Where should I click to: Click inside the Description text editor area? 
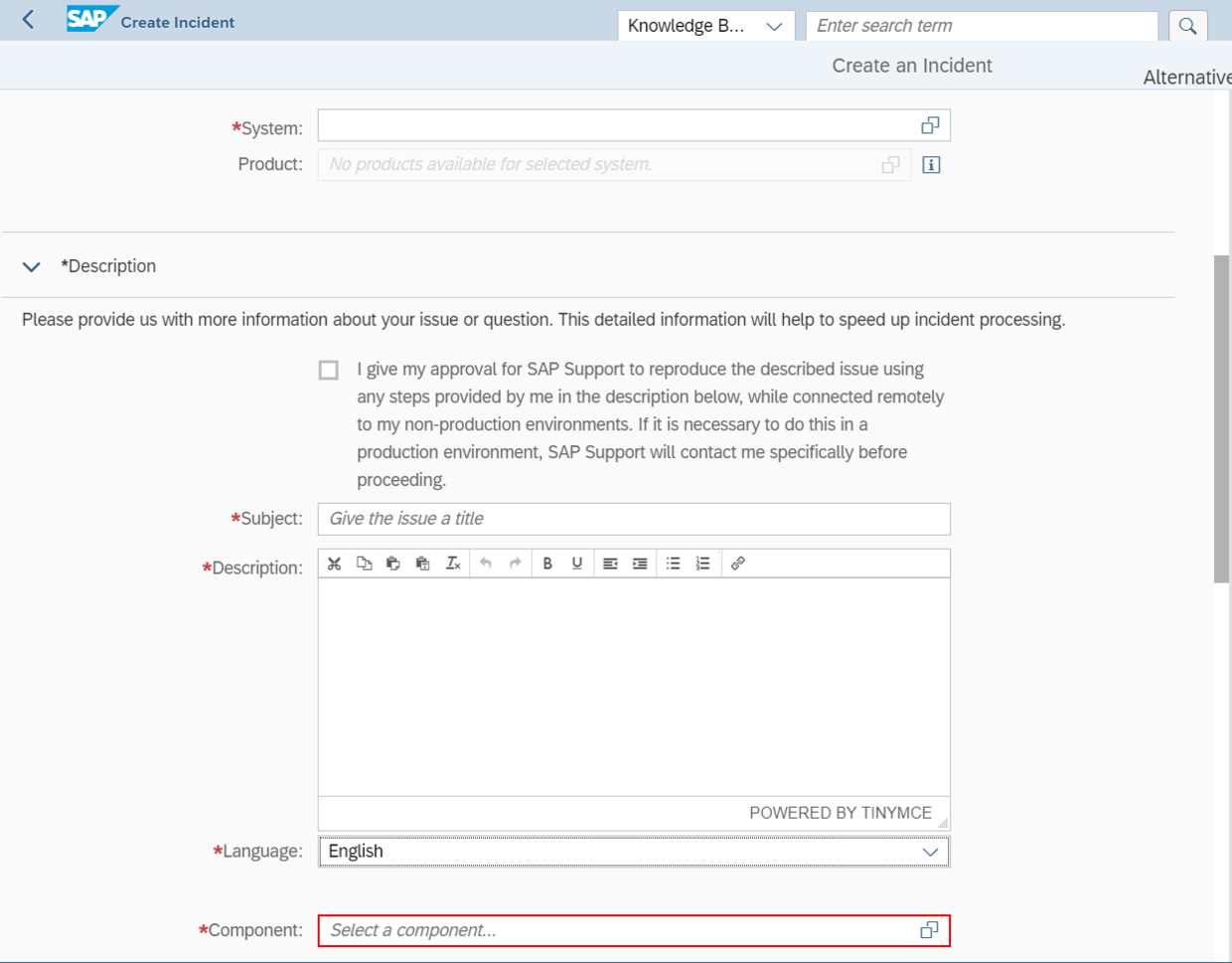pyautogui.click(x=634, y=687)
